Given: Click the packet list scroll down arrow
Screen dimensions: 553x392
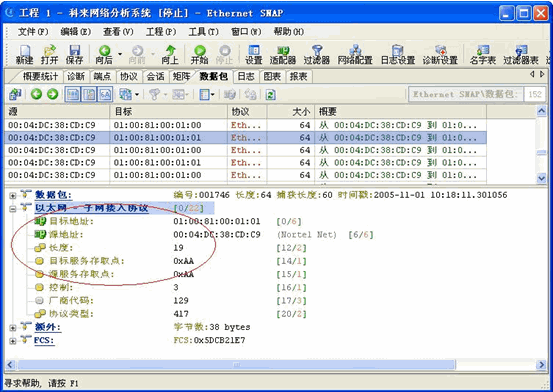Looking at the screenshot, I should [x=541, y=178].
